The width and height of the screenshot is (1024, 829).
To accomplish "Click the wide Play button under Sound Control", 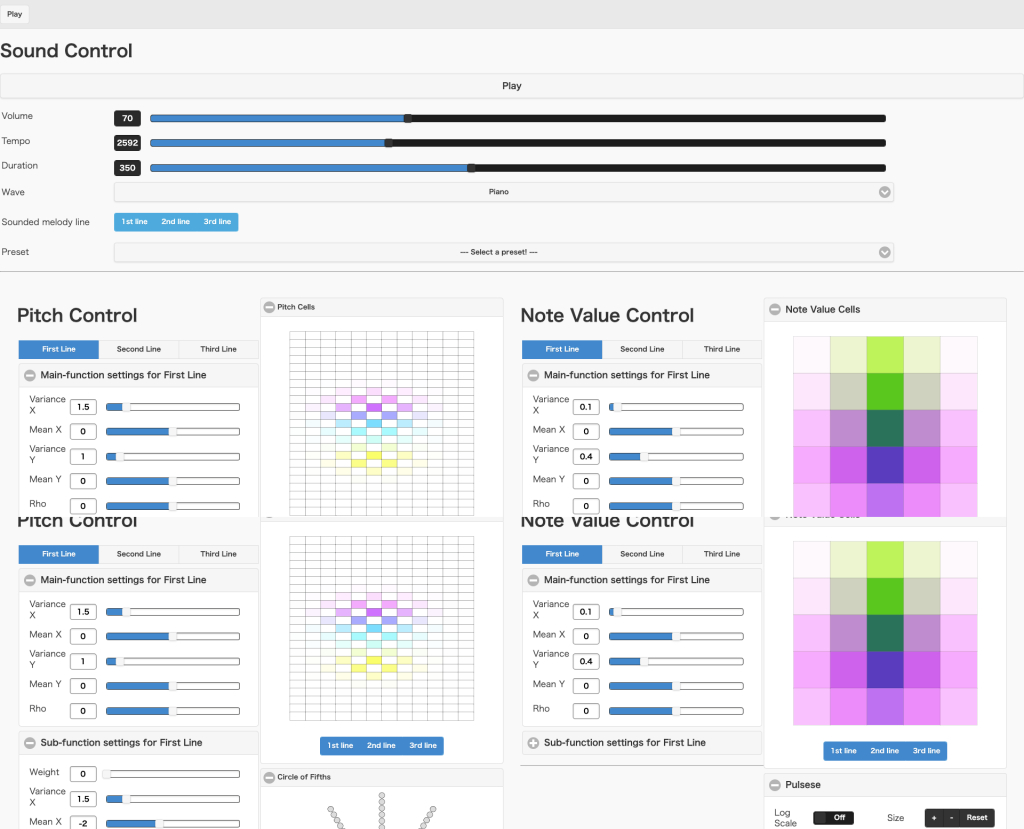I will [511, 86].
